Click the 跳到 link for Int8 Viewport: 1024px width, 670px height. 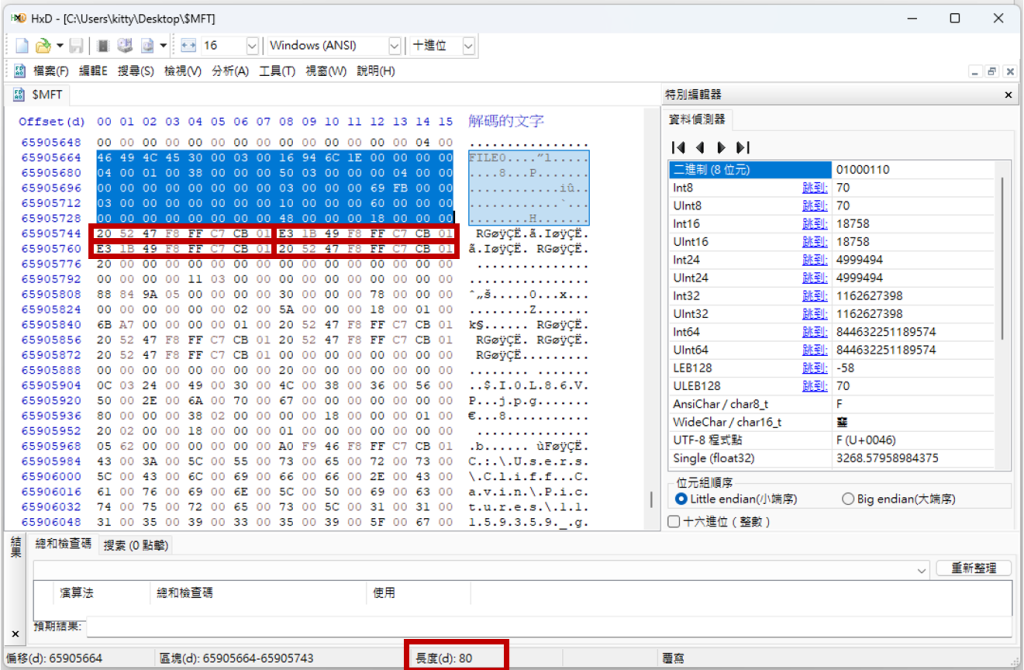click(814, 188)
